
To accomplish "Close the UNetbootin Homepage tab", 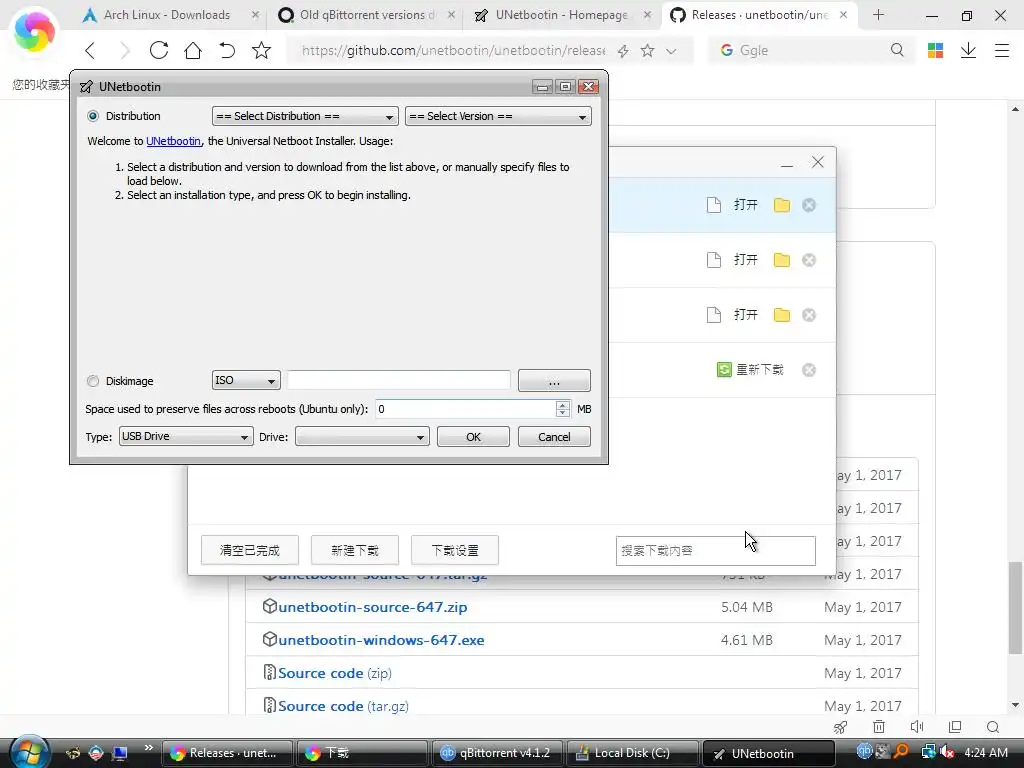I will tap(647, 14).
